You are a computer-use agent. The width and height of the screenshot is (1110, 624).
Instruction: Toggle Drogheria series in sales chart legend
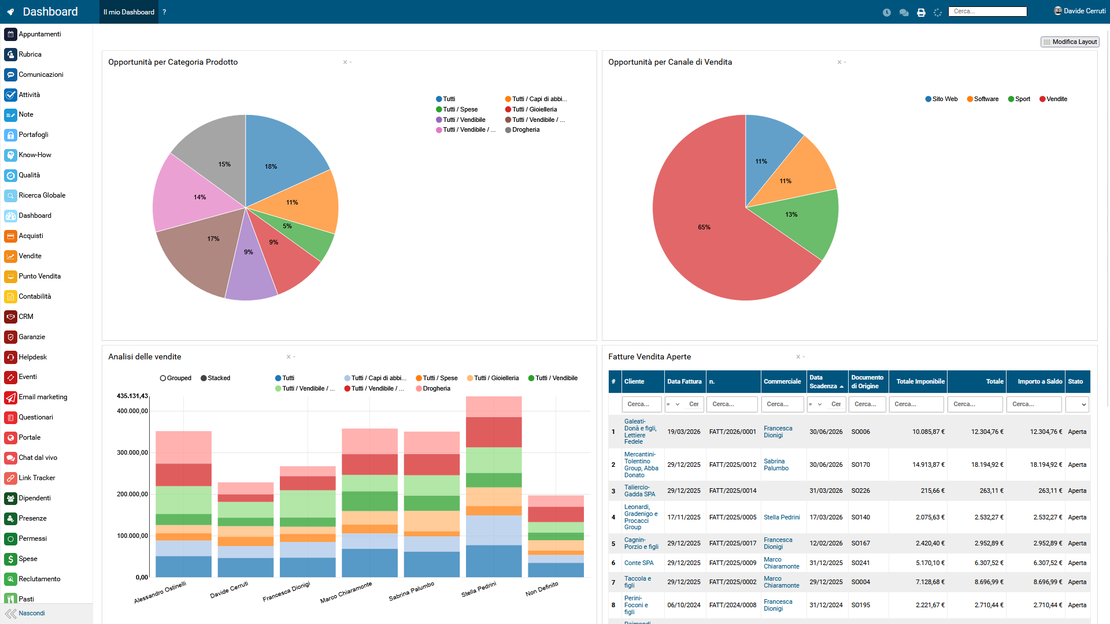[433, 388]
